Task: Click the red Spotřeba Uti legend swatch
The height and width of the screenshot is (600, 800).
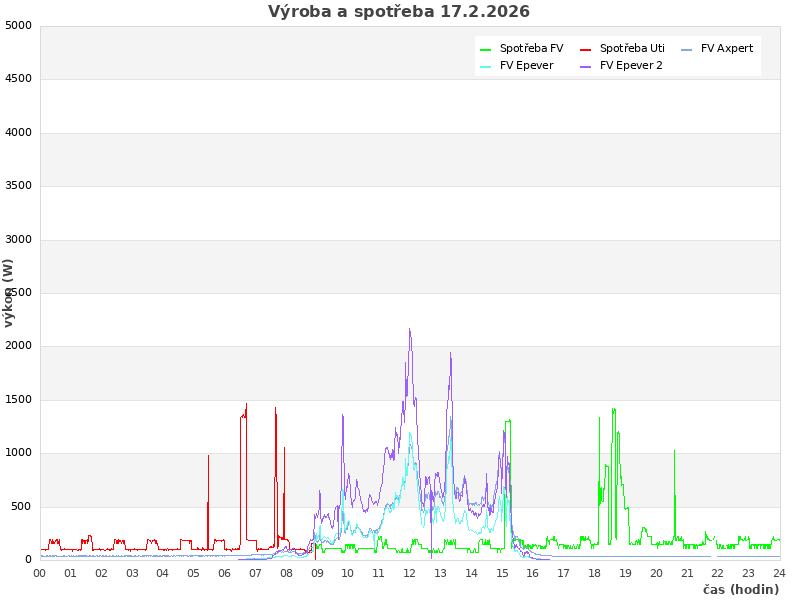Action: [x=586, y=49]
